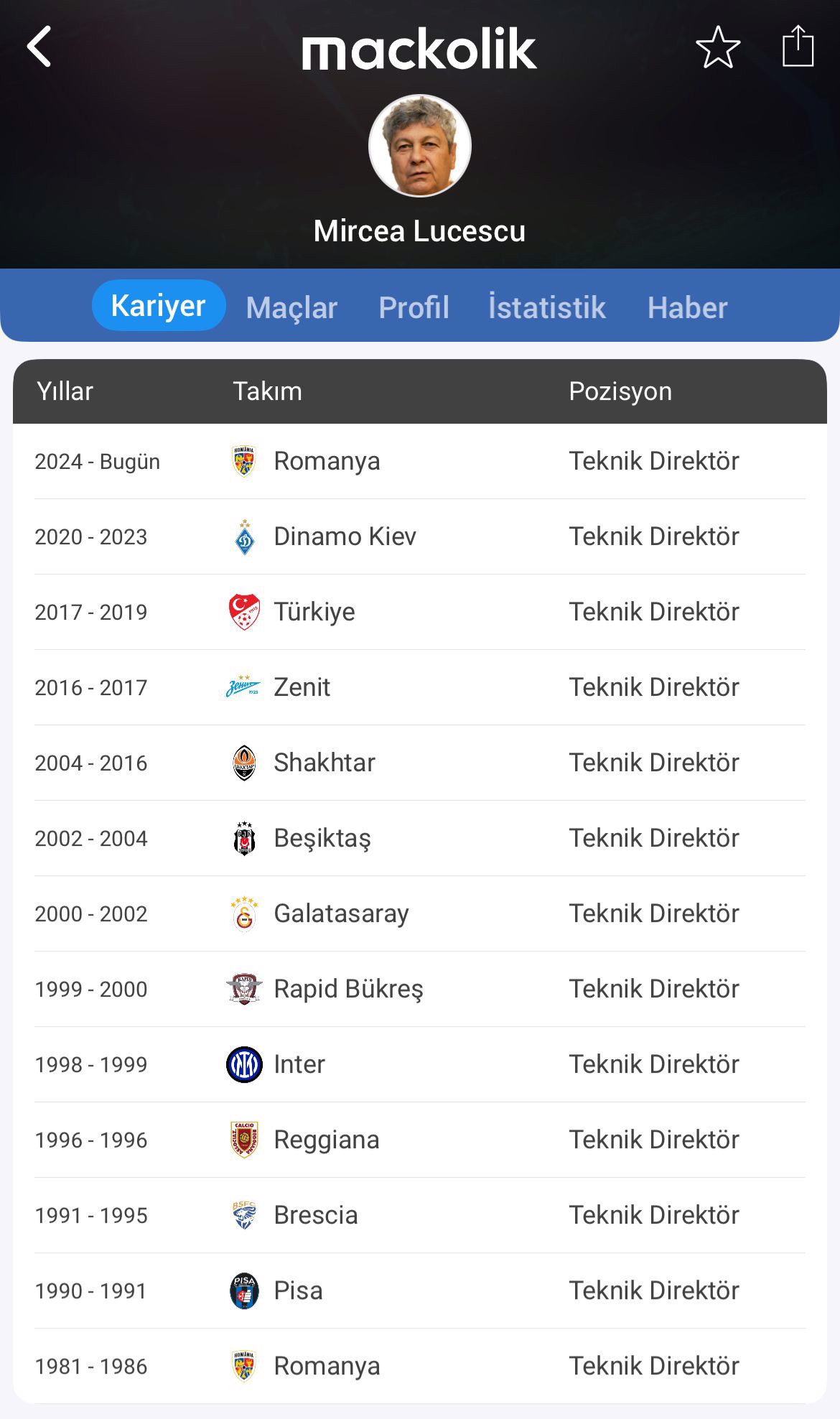Open the Brescia team link
The image size is (840, 1419).
click(316, 1215)
